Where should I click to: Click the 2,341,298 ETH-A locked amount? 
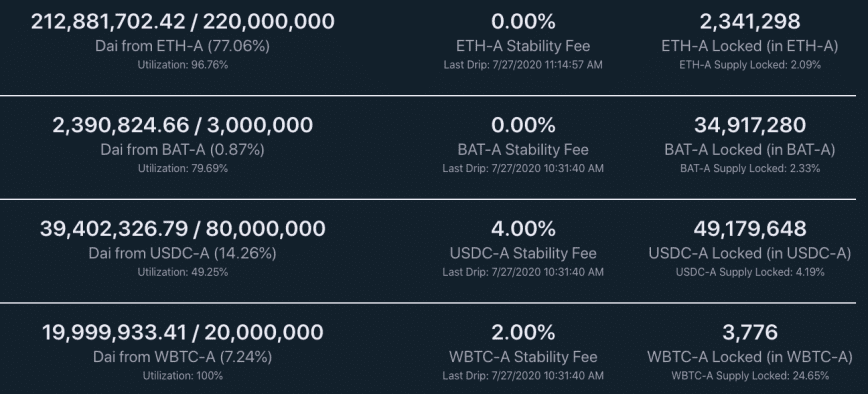click(x=750, y=22)
